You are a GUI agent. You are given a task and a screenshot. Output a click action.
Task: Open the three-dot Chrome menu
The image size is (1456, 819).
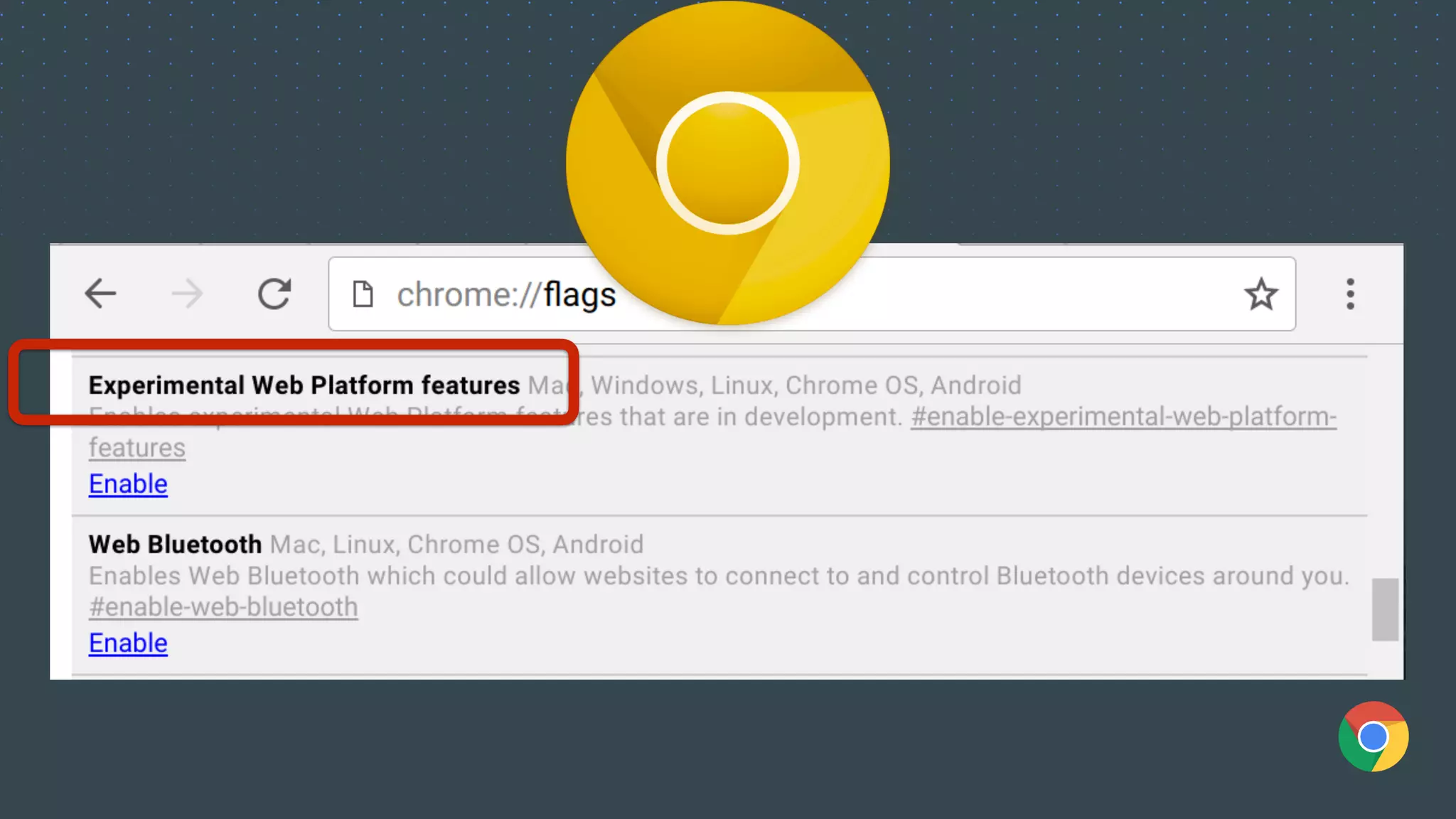(x=1350, y=294)
